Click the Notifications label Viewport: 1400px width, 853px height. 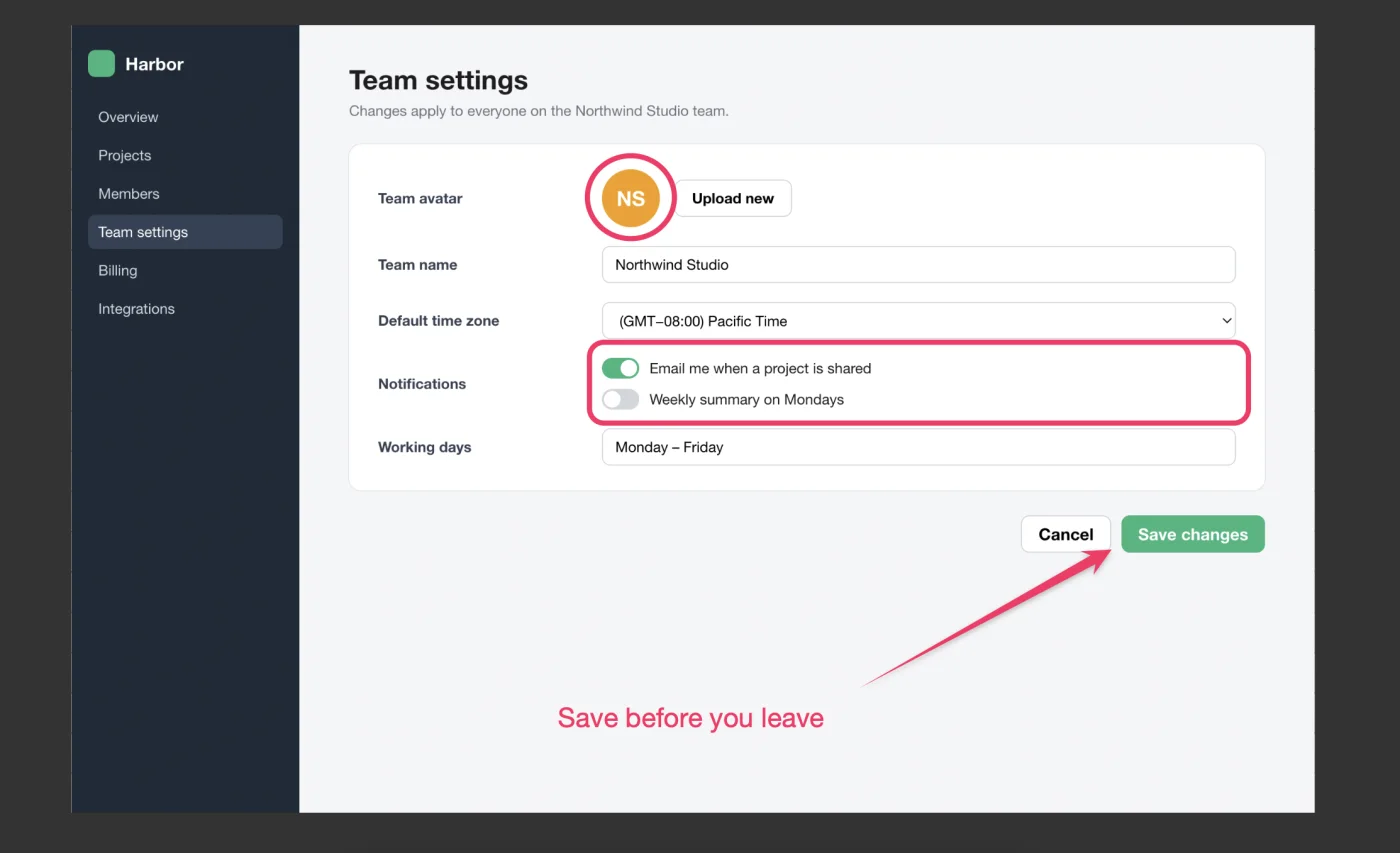coord(422,384)
